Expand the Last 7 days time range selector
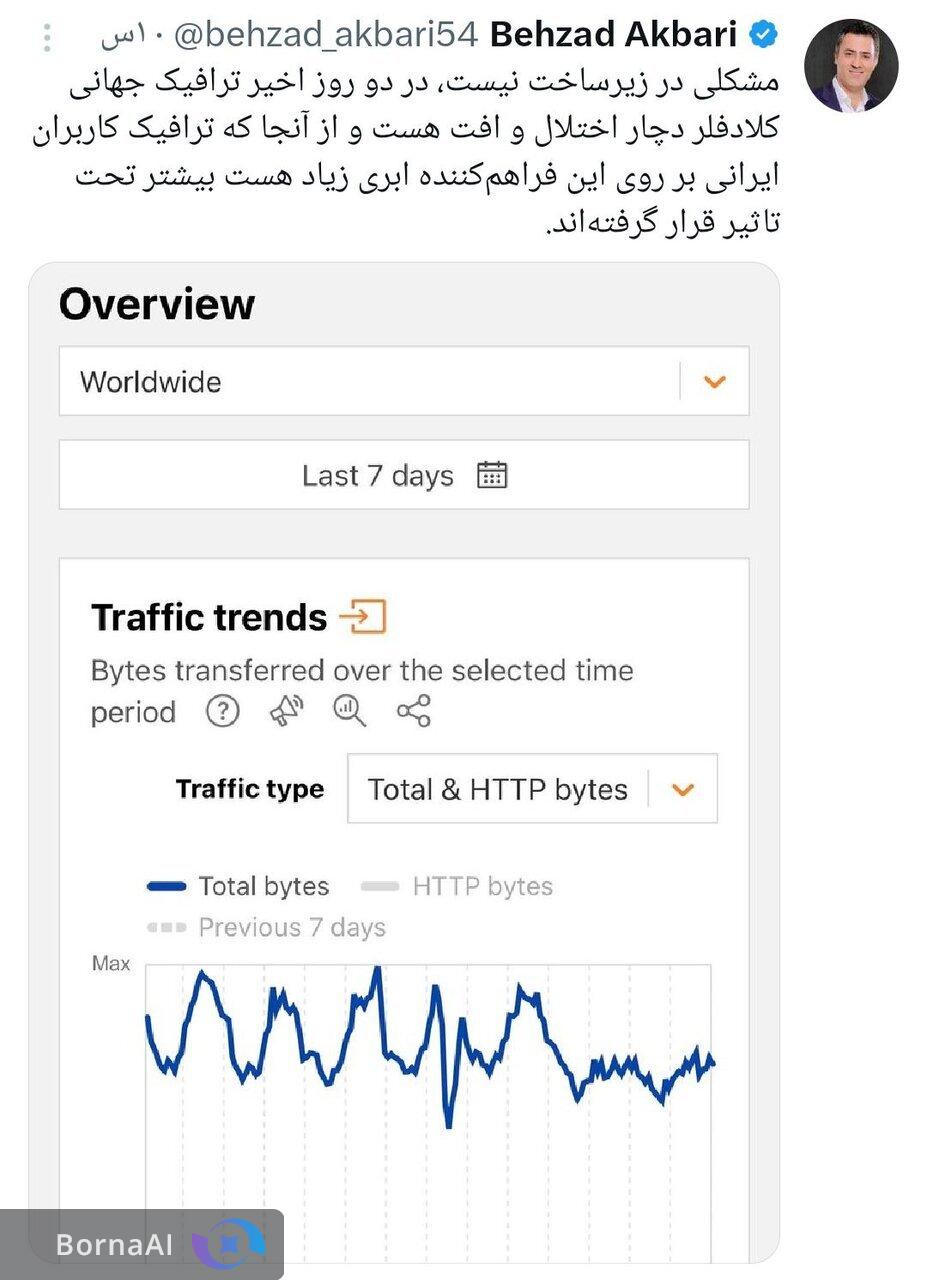The width and height of the screenshot is (927, 1280). (x=403, y=475)
